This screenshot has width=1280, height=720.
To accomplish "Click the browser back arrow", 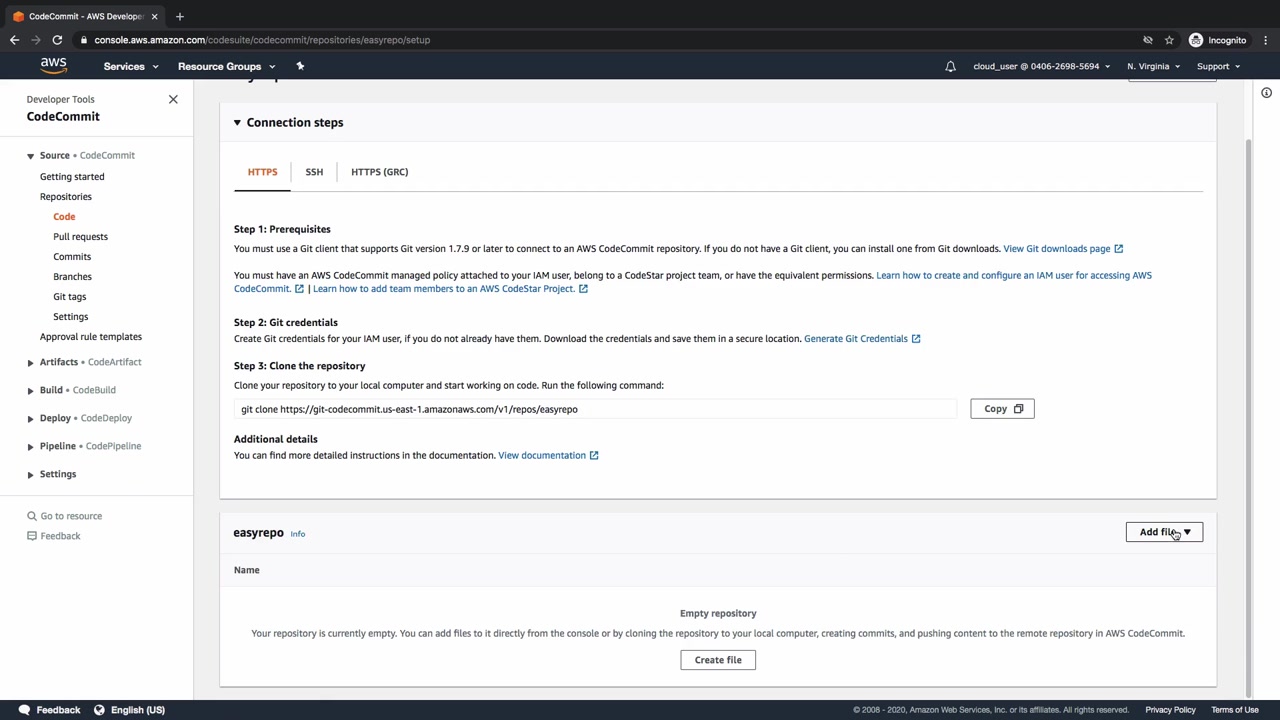I will [14, 40].
